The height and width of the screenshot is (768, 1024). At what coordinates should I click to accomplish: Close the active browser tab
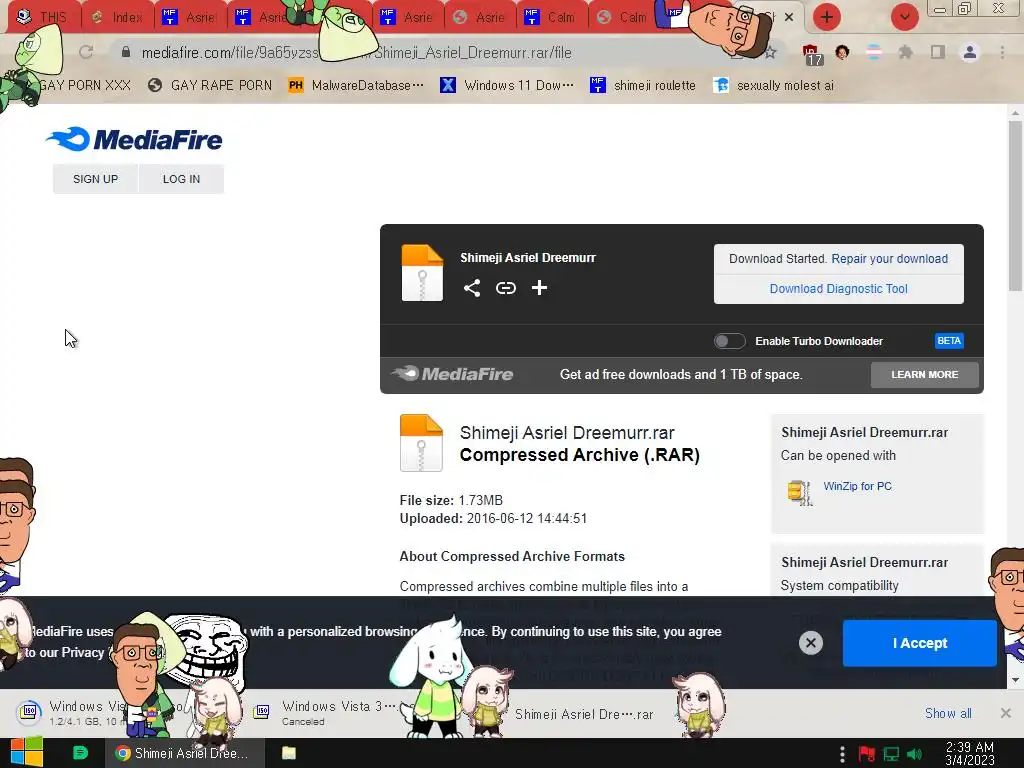tap(789, 17)
